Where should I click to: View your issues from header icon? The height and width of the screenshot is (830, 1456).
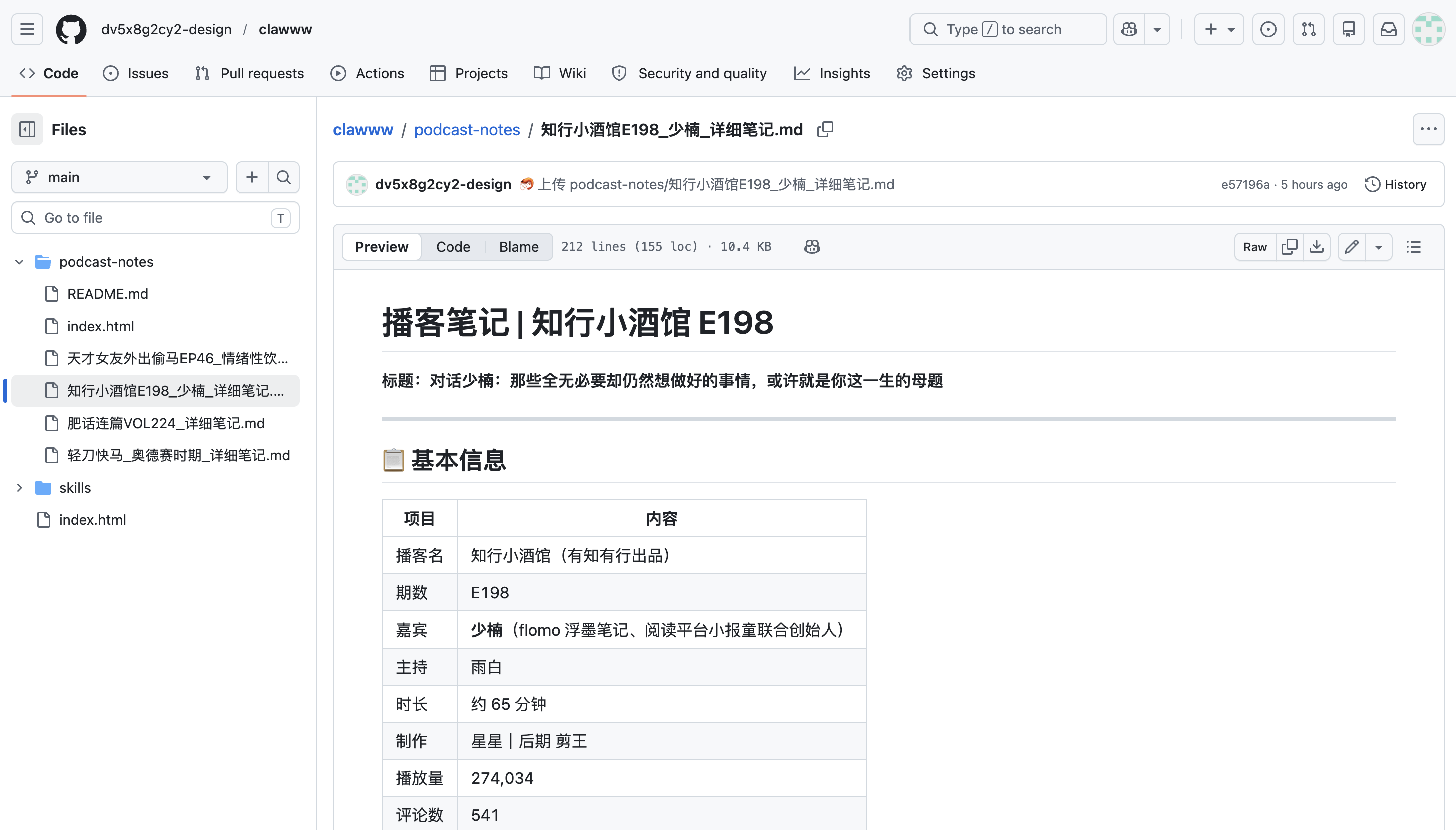click(1268, 29)
